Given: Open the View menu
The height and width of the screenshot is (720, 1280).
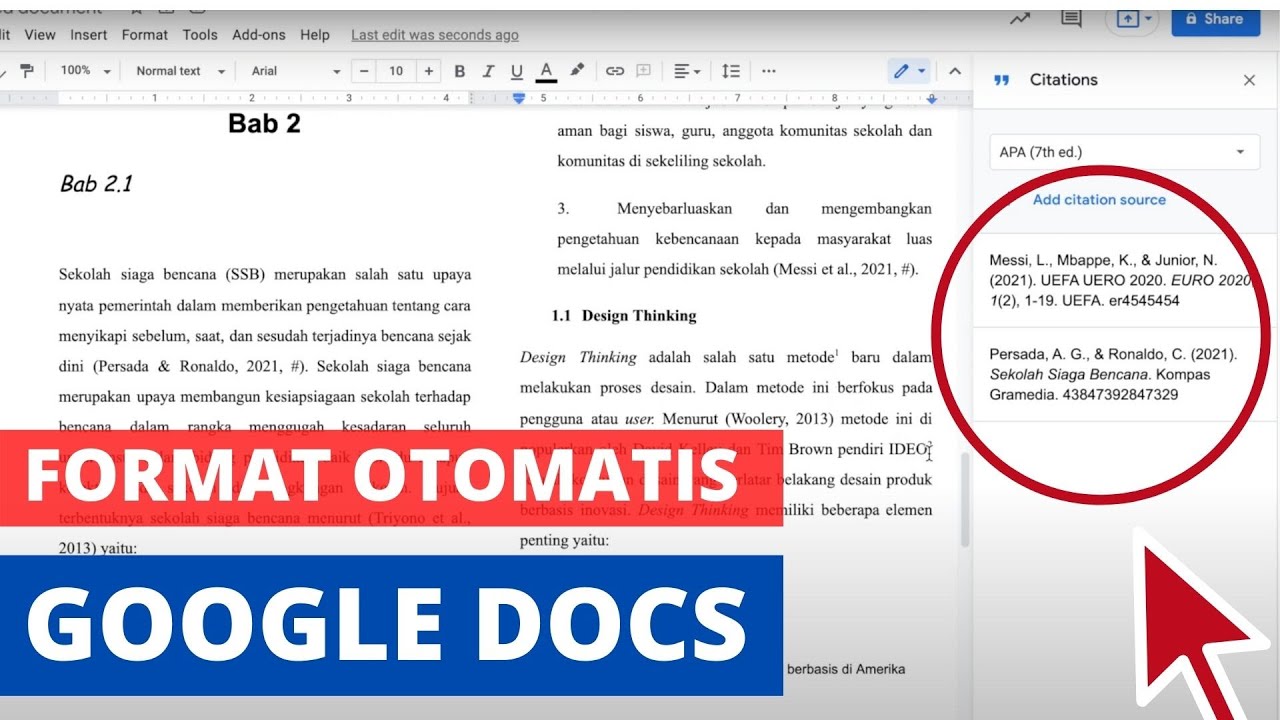Looking at the screenshot, I should (40, 35).
